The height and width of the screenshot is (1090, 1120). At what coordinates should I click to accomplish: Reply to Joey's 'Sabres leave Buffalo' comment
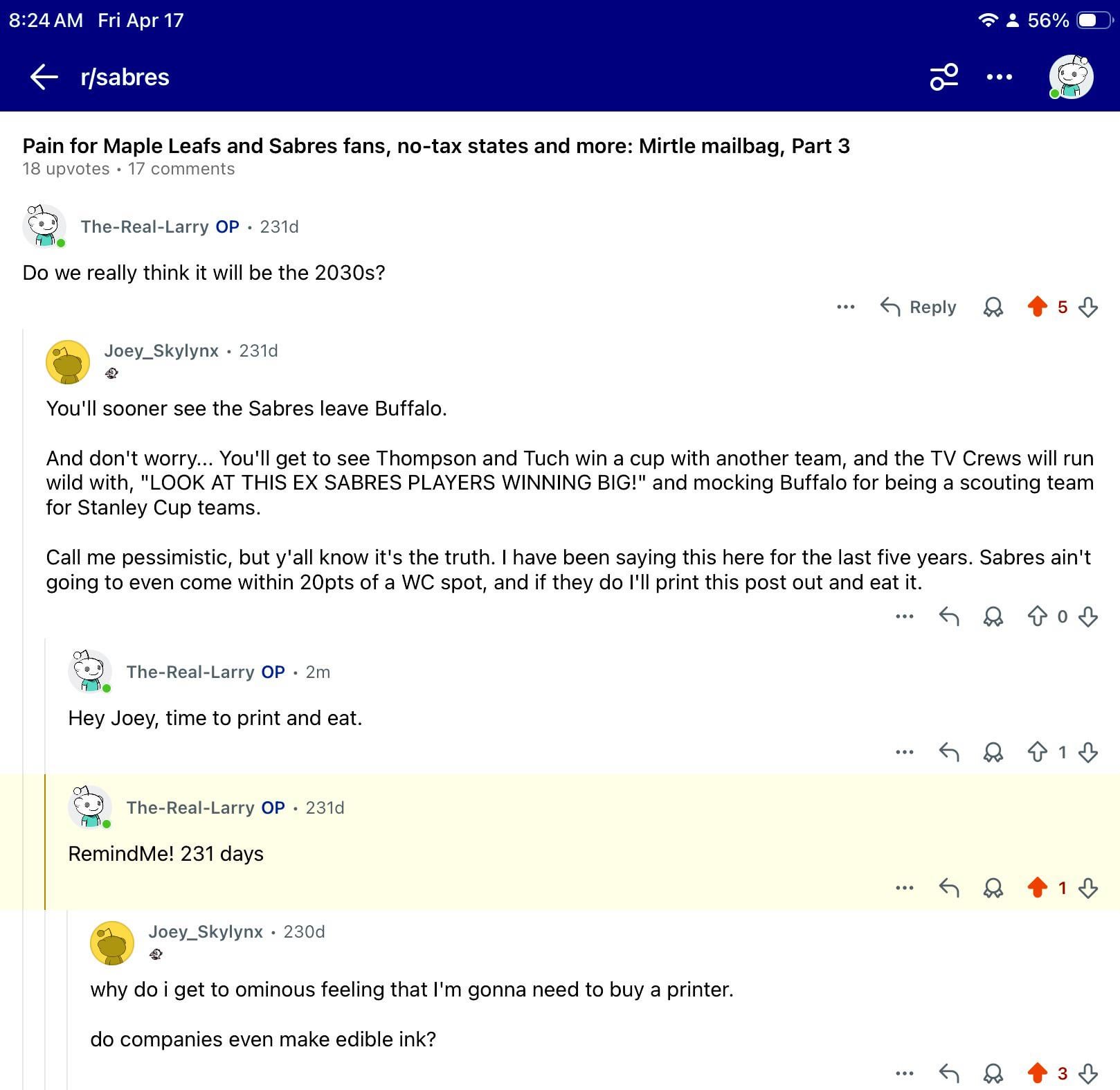point(949,616)
